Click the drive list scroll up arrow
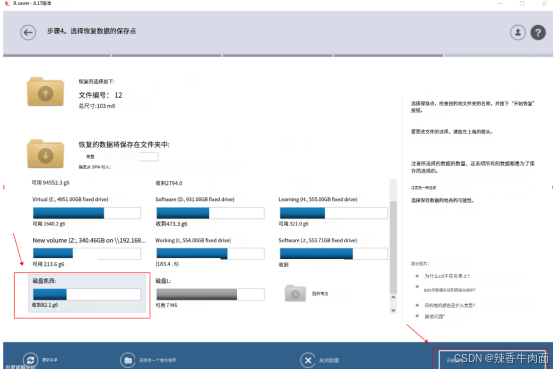 [x=393, y=297]
